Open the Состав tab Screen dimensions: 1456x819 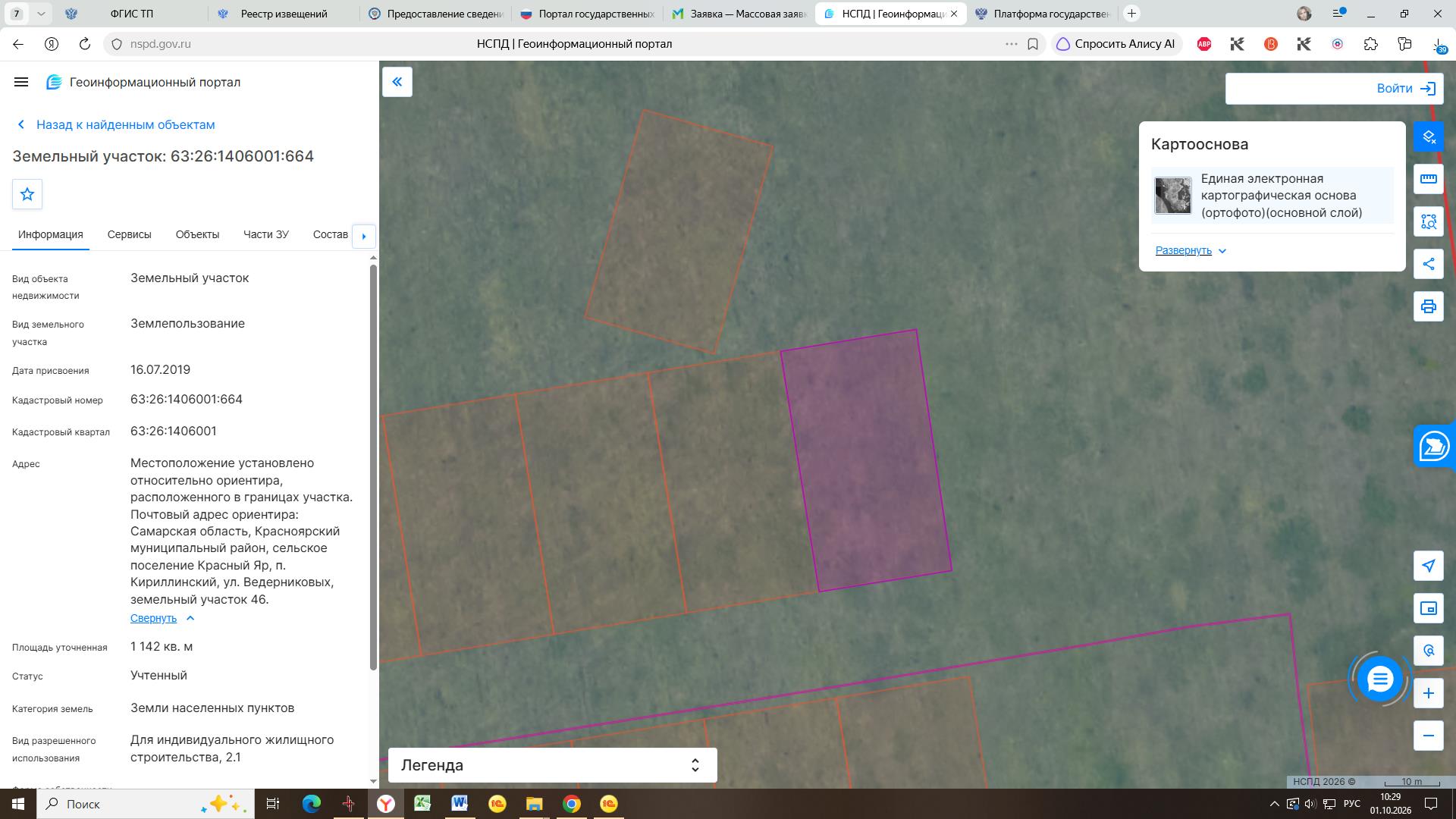(x=331, y=234)
